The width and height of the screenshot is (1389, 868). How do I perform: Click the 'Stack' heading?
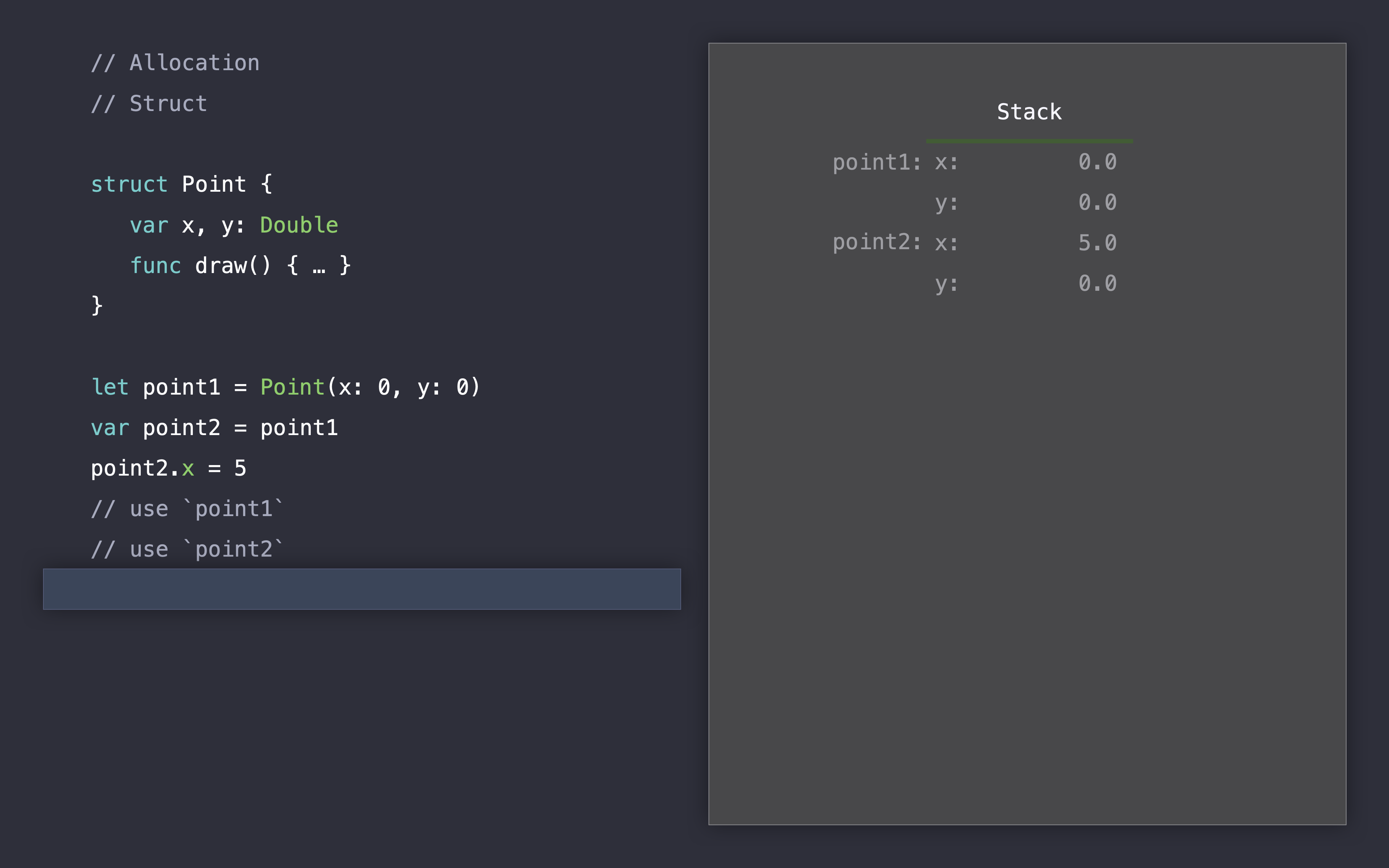(x=1029, y=111)
